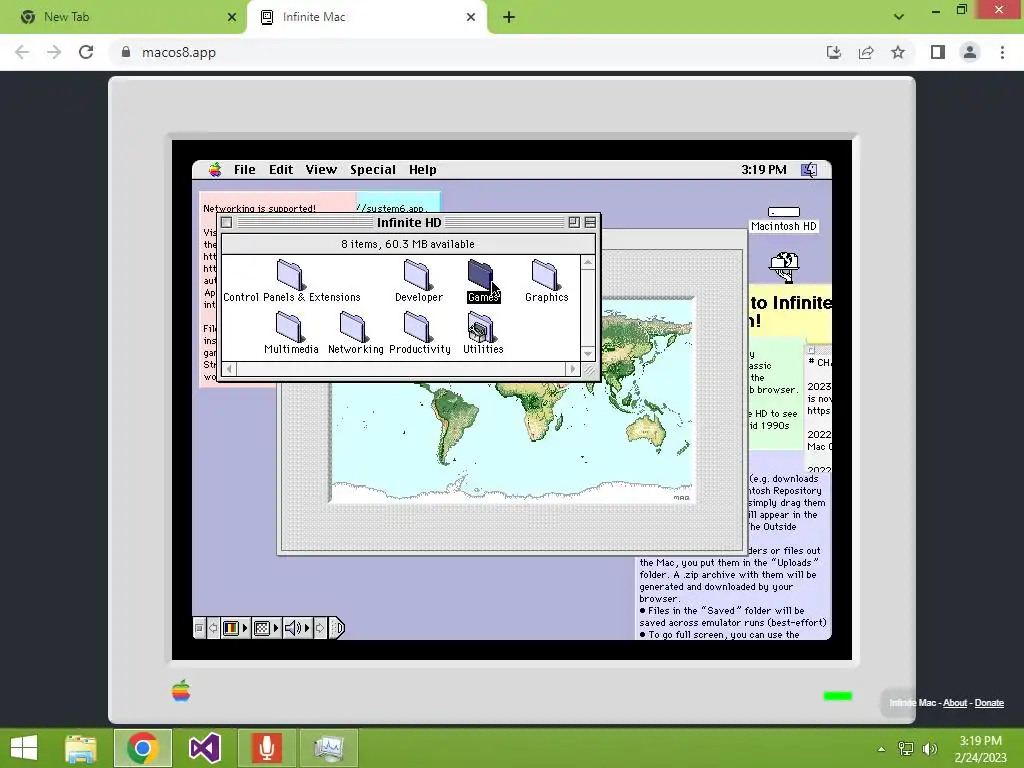The image size is (1024, 768).
Task: Click the Infinite HD window close box
Action: [x=227, y=223]
